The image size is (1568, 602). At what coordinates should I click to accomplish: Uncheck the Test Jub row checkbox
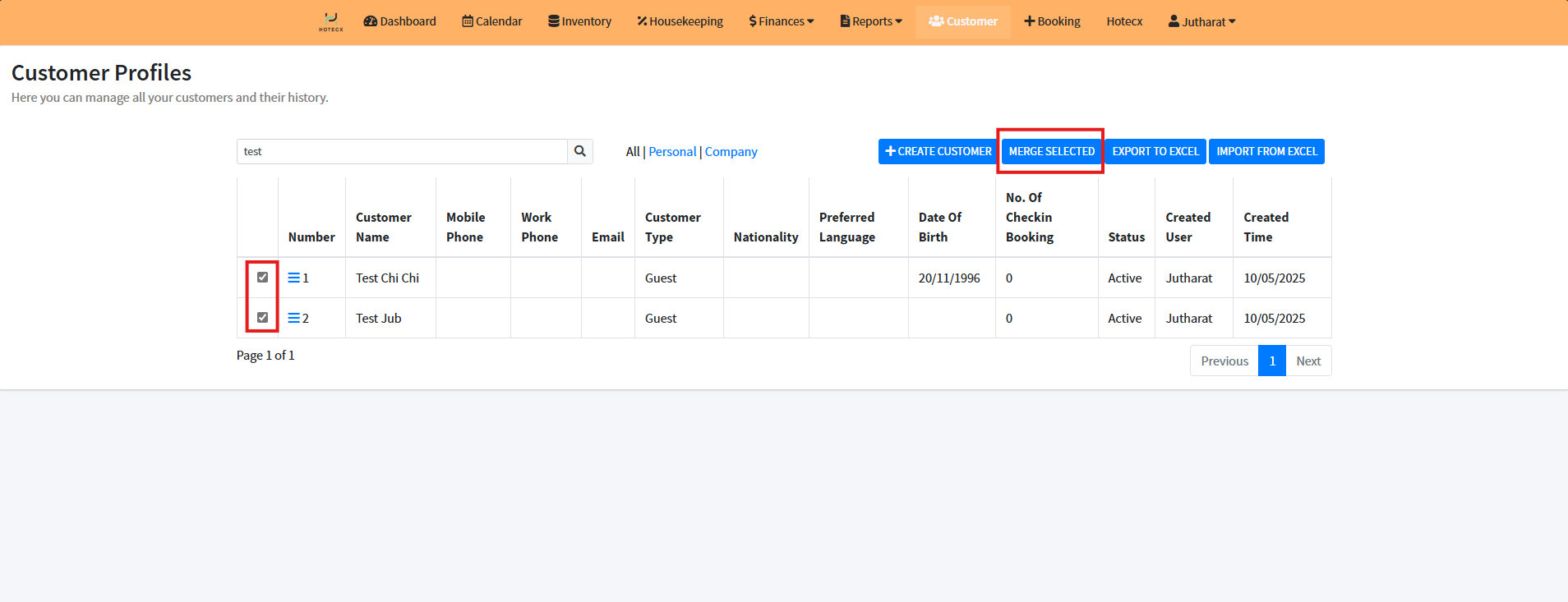(262, 318)
